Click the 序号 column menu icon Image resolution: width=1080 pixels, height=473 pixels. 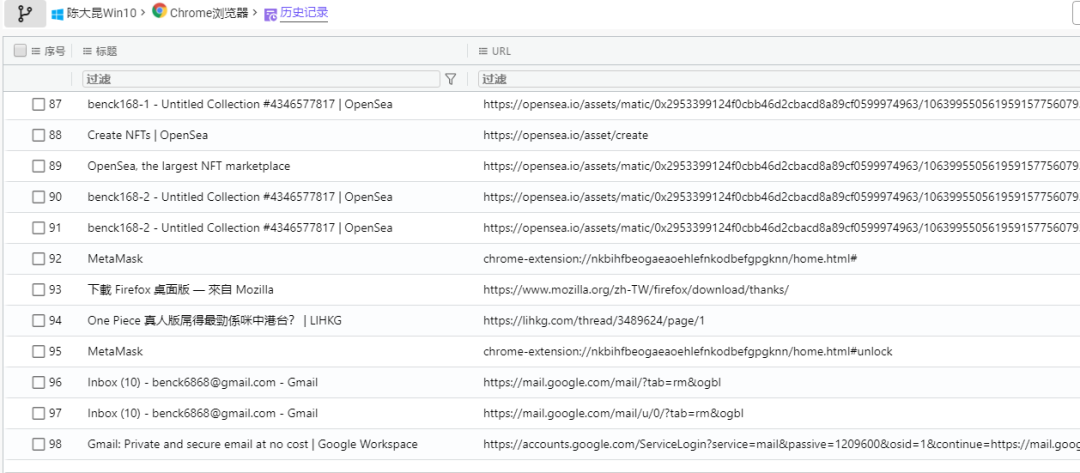(x=36, y=51)
